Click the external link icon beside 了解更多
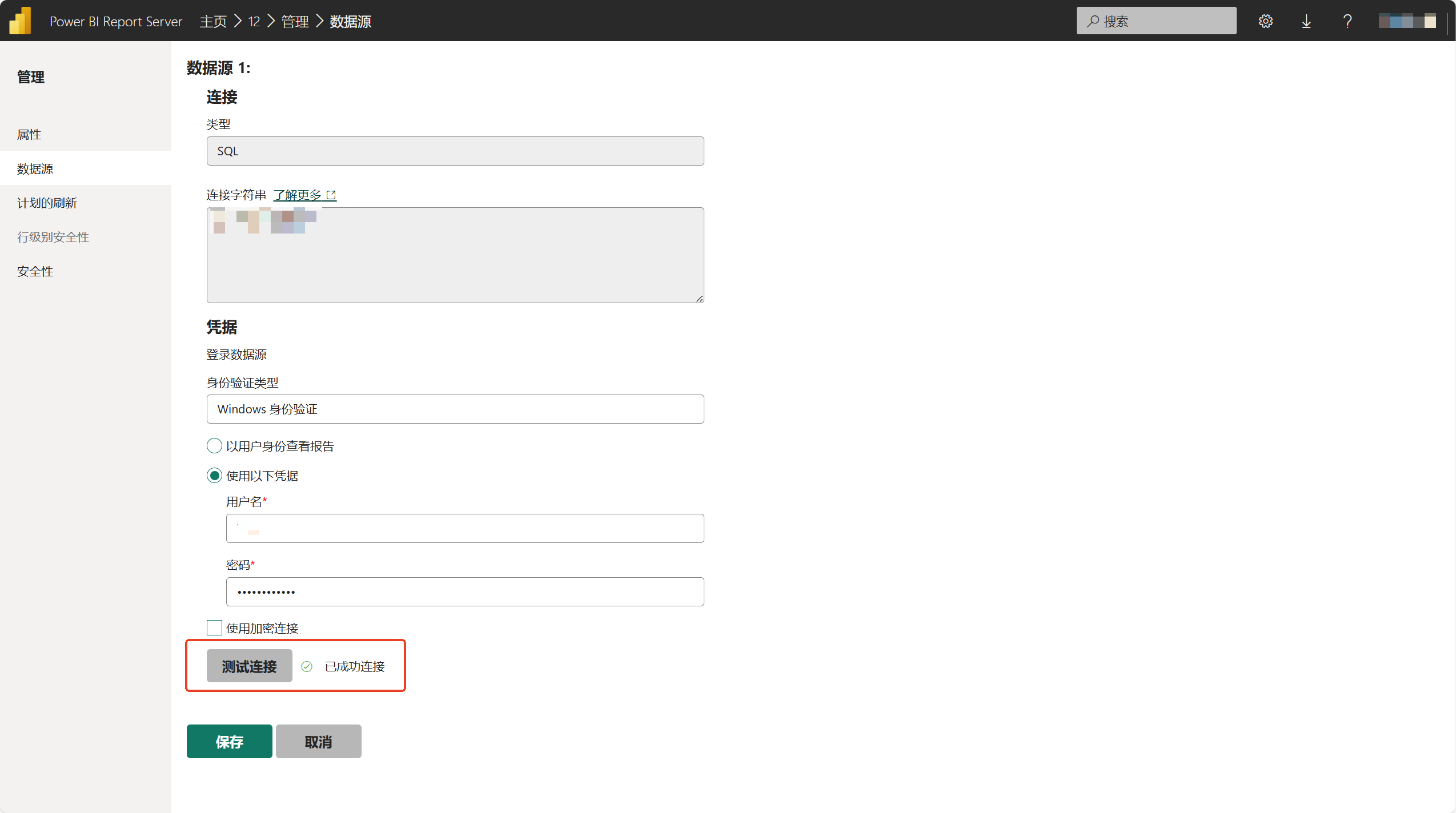 tap(331, 194)
